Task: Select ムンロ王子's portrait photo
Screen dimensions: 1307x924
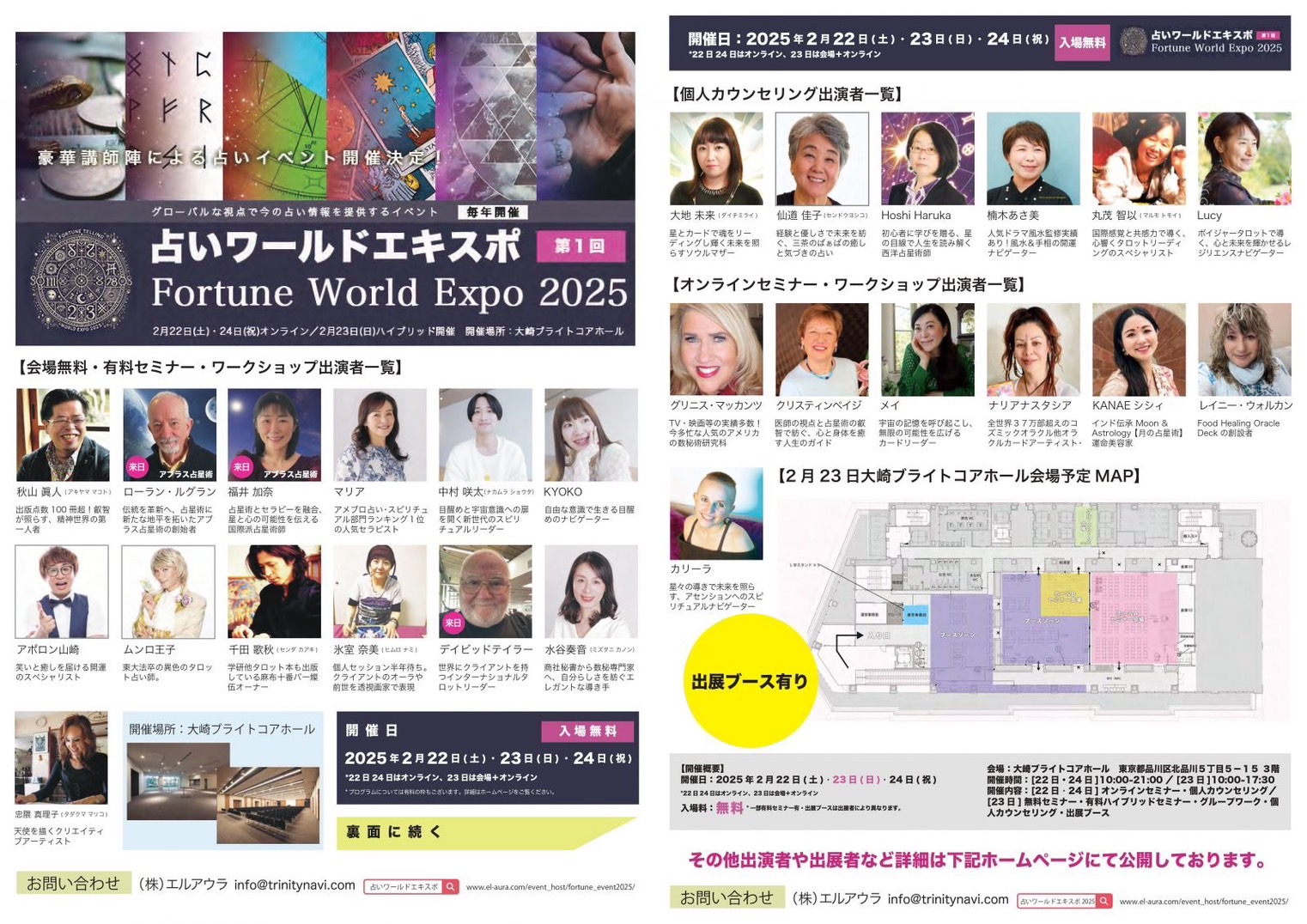Action: point(168,592)
